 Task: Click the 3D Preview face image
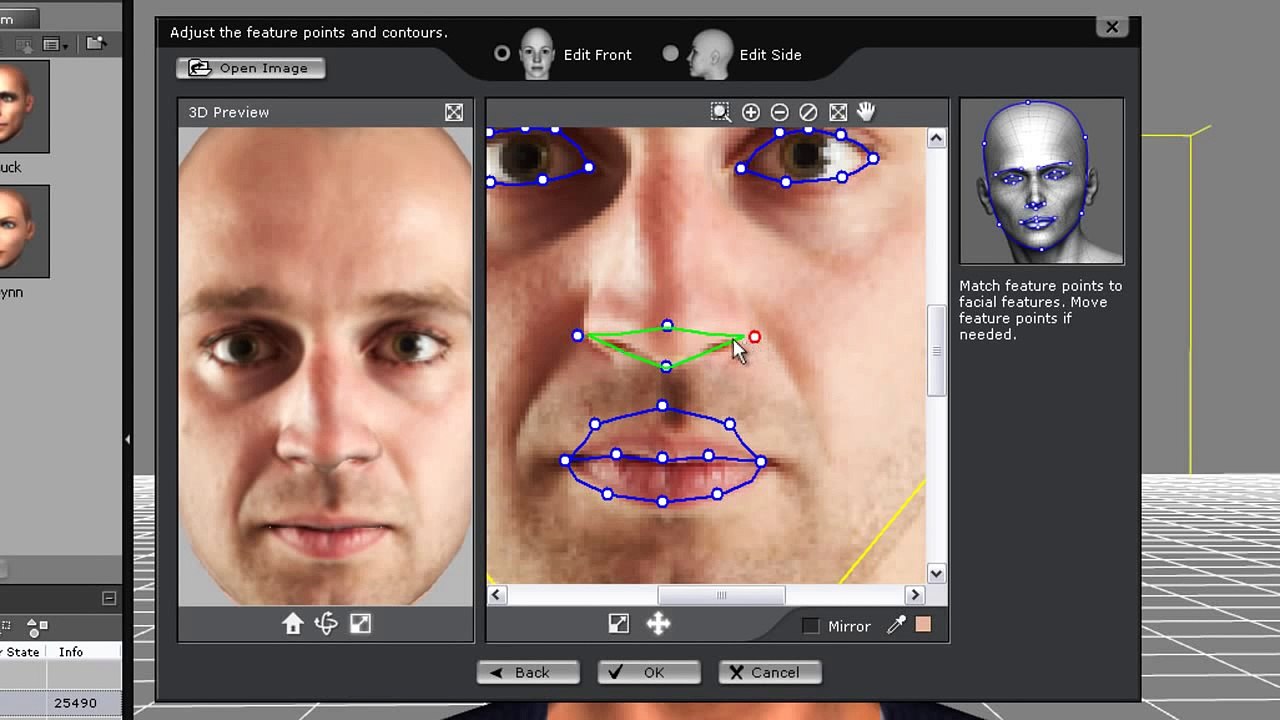click(325, 366)
